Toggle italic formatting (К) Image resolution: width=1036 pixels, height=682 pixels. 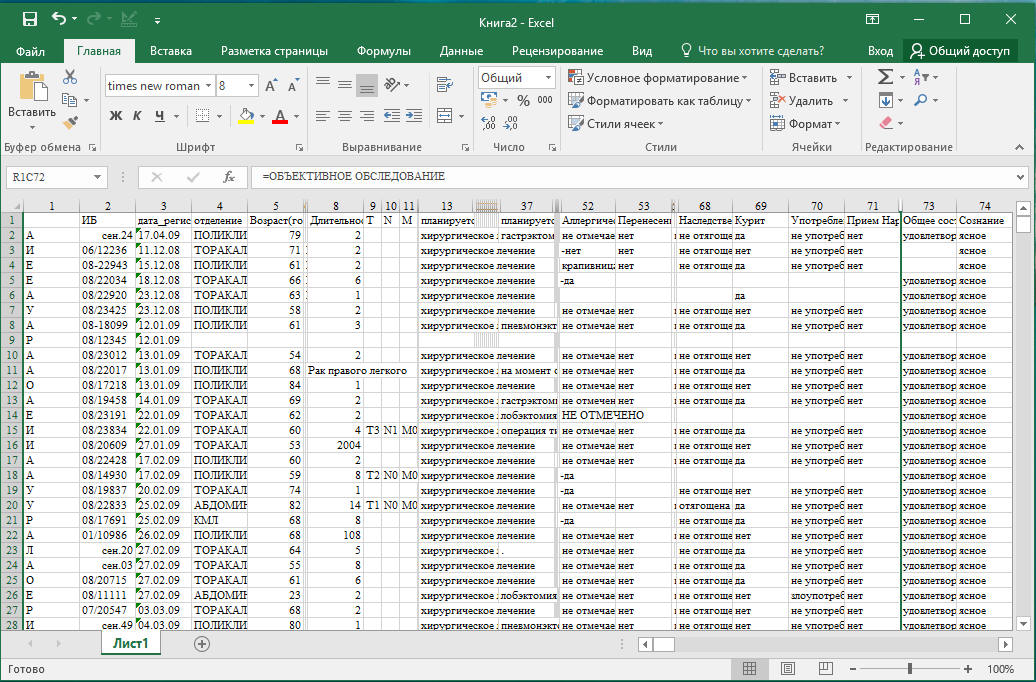point(138,116)
